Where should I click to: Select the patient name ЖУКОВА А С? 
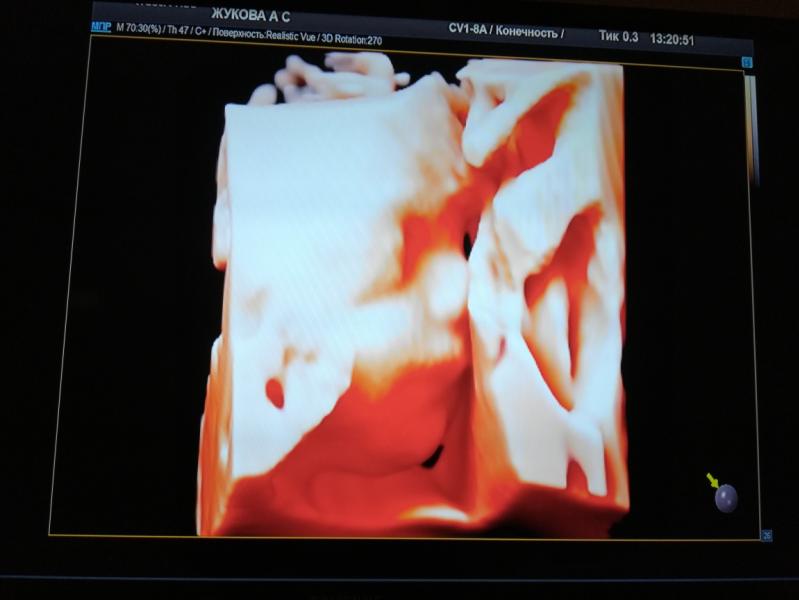(x=251, y=16)
